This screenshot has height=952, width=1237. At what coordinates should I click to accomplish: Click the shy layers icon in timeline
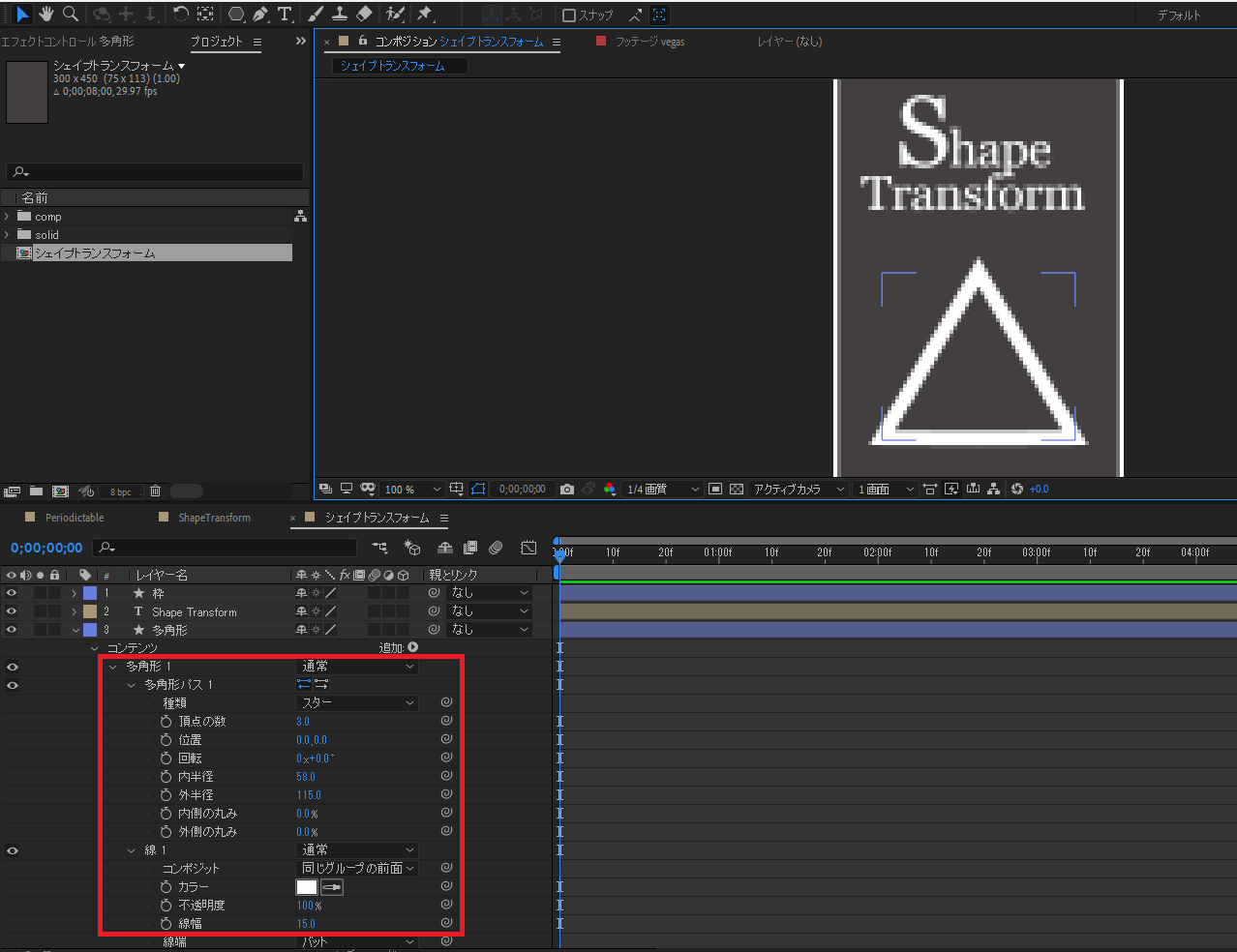pos(445,548)
